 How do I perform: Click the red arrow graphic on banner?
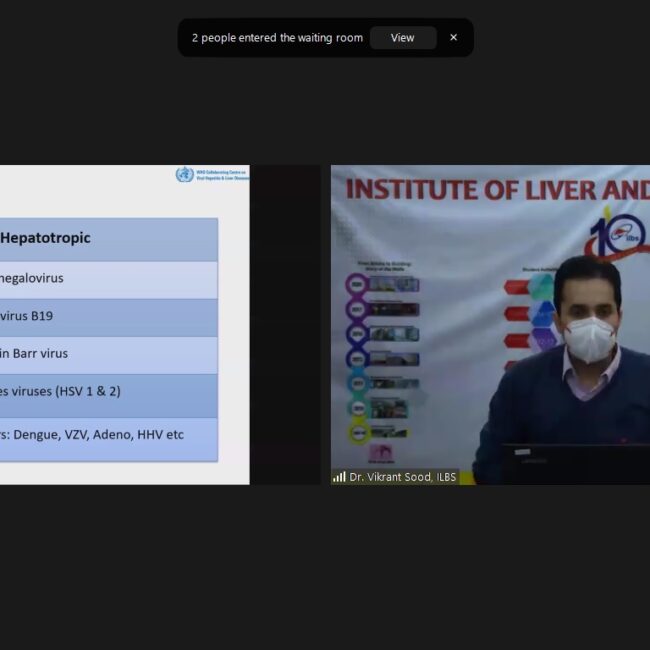coord(516,287)
